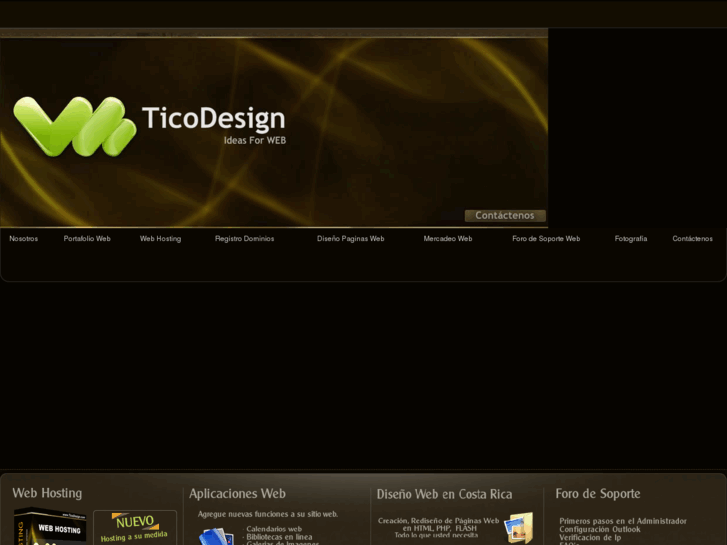727x545 pixels.
Task: Select Mercadeo Web menu item
Action: click(448, 239)
